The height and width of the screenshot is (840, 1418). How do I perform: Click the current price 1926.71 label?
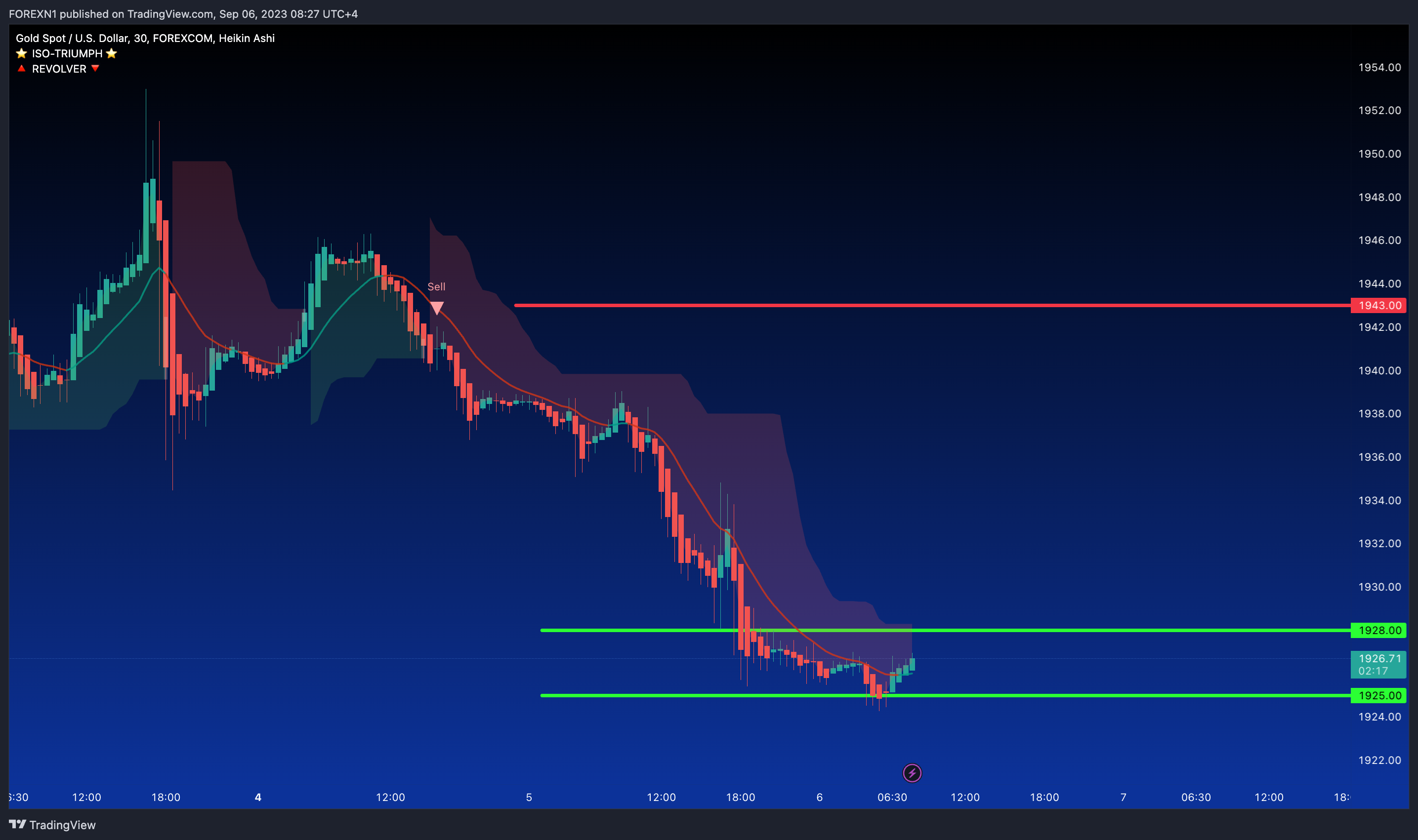[1378, 665]
